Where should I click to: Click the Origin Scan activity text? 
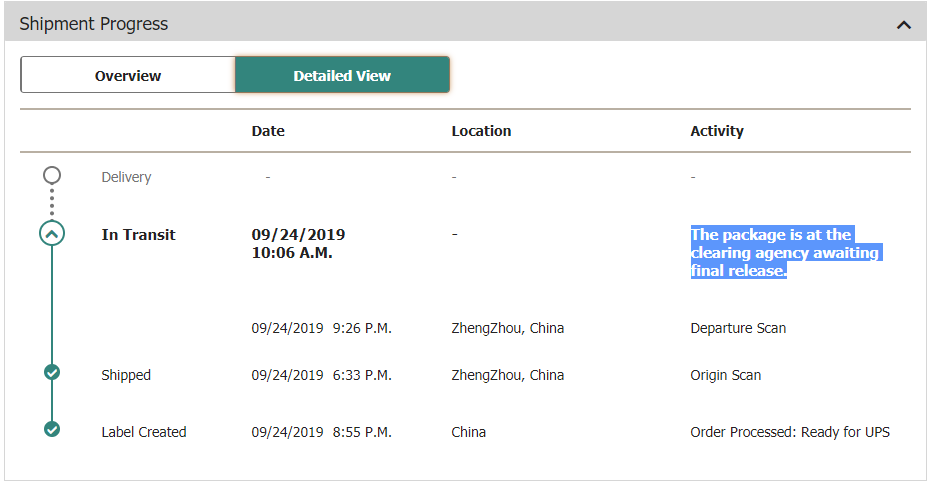(x=725, y=375)
